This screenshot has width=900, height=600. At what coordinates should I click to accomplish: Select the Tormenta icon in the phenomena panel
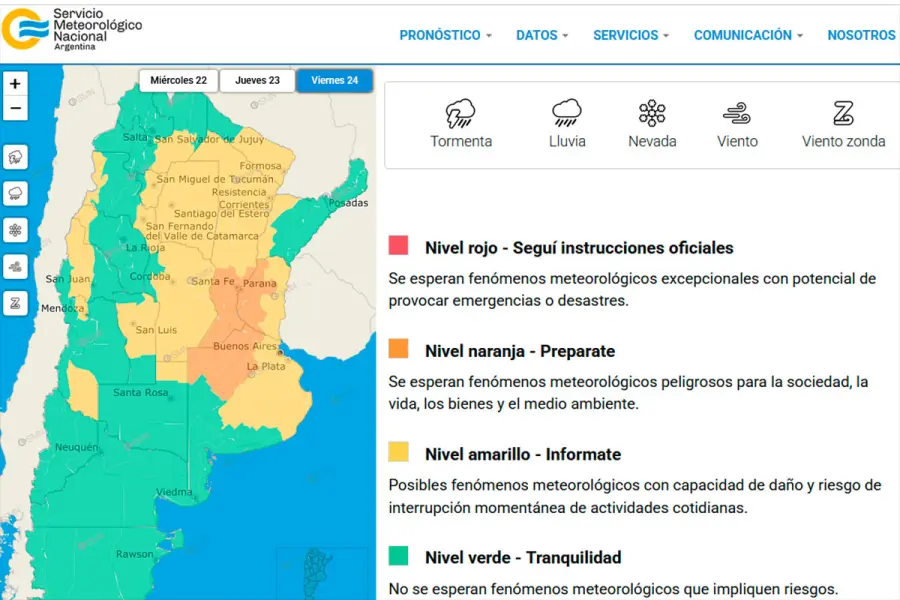click(460, 113)
